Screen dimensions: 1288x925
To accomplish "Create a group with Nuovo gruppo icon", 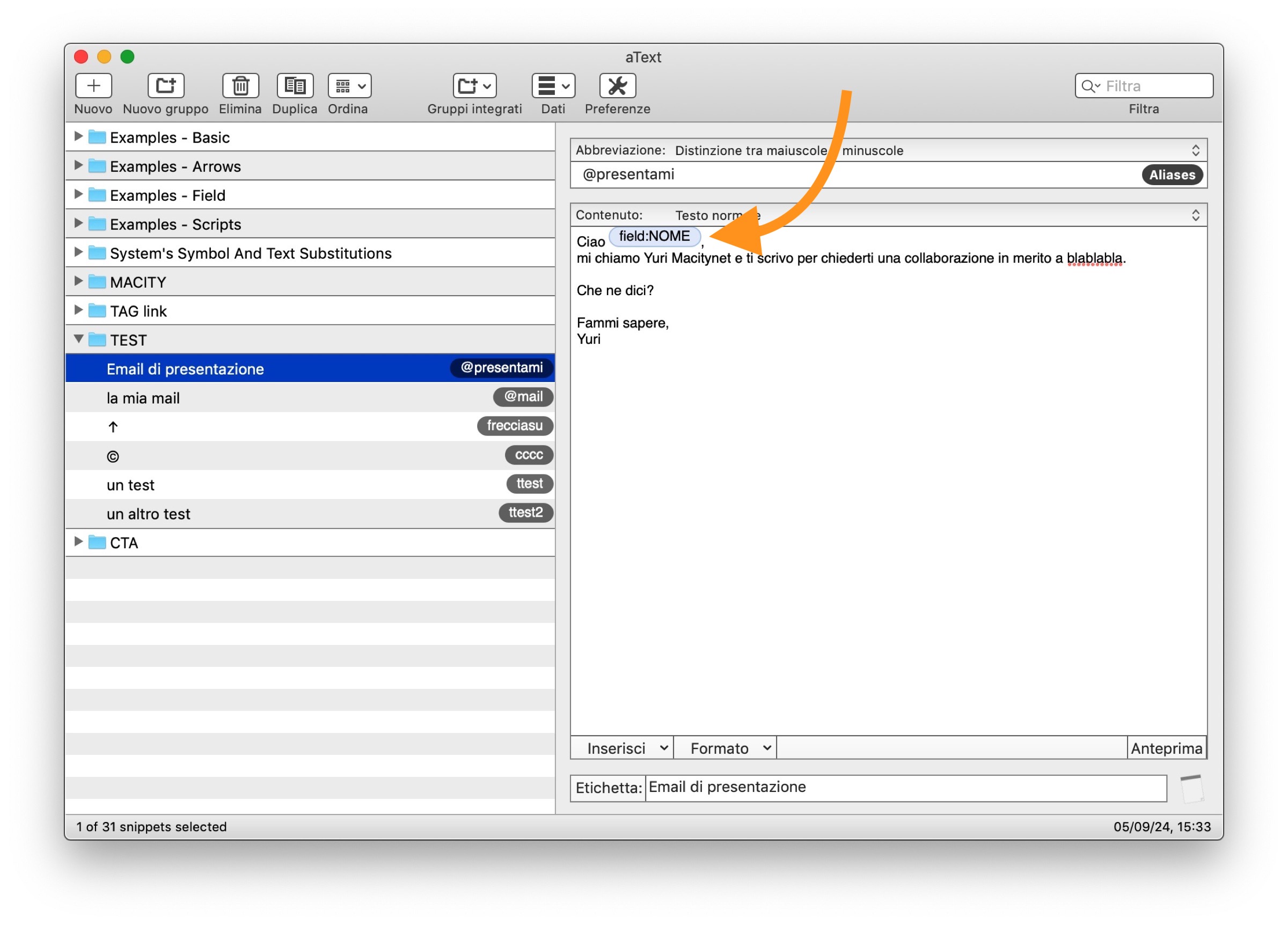I will (x=165, y=86).
